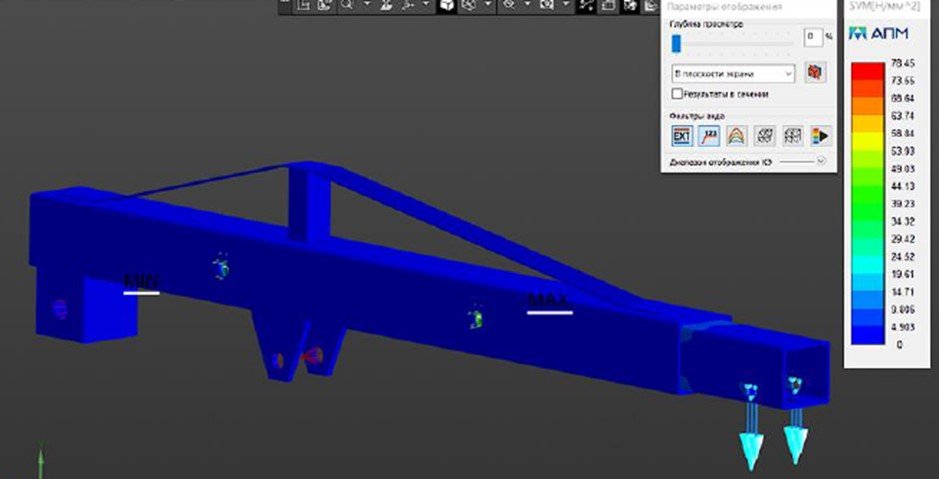The image size is (939, 479).
Task: Click the red section plane icon button
Action: coord(817,73)
